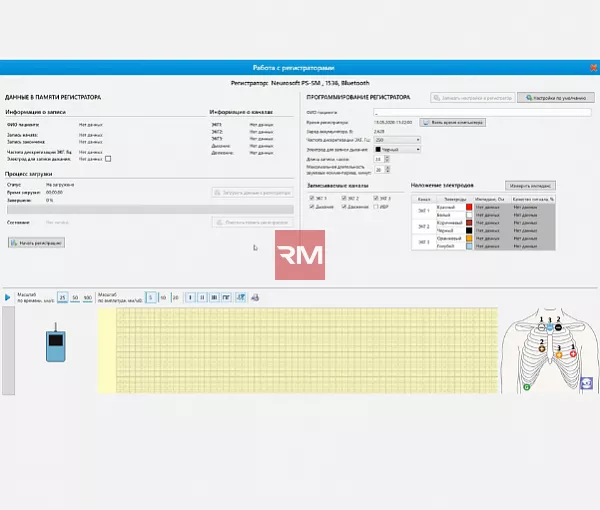The height and width of the screenshot is (510, 600).
Task: Close the Работа с регистраторами window
Action: 593,68
